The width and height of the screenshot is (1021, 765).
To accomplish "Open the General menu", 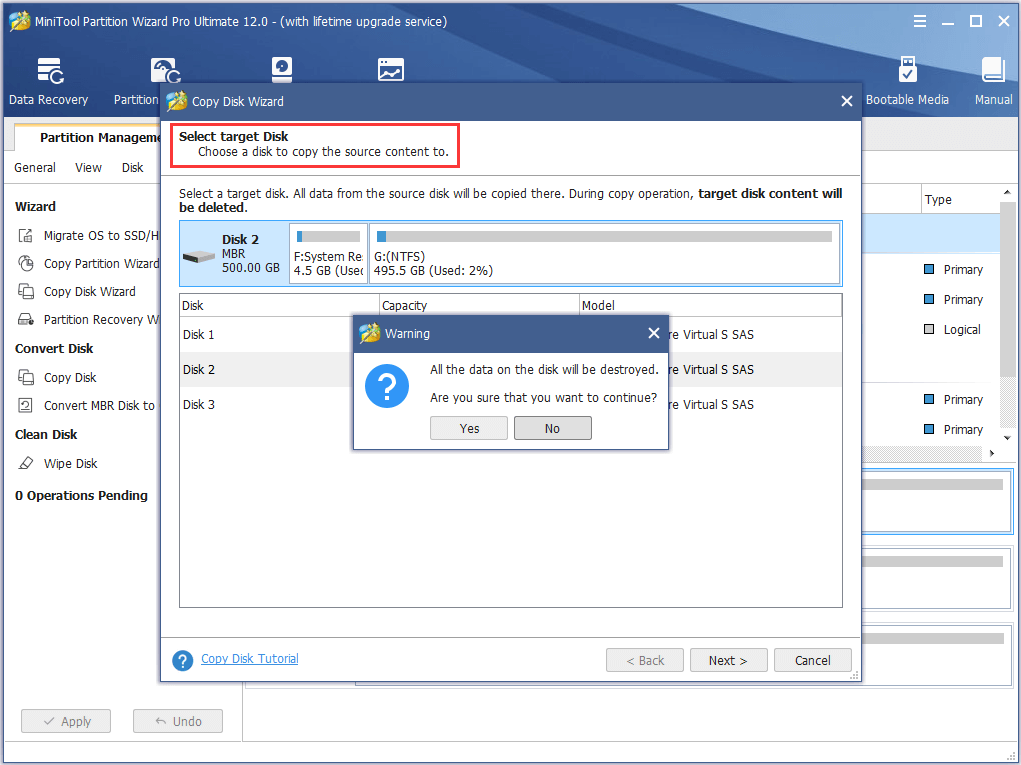I will [x=35, y=168].
